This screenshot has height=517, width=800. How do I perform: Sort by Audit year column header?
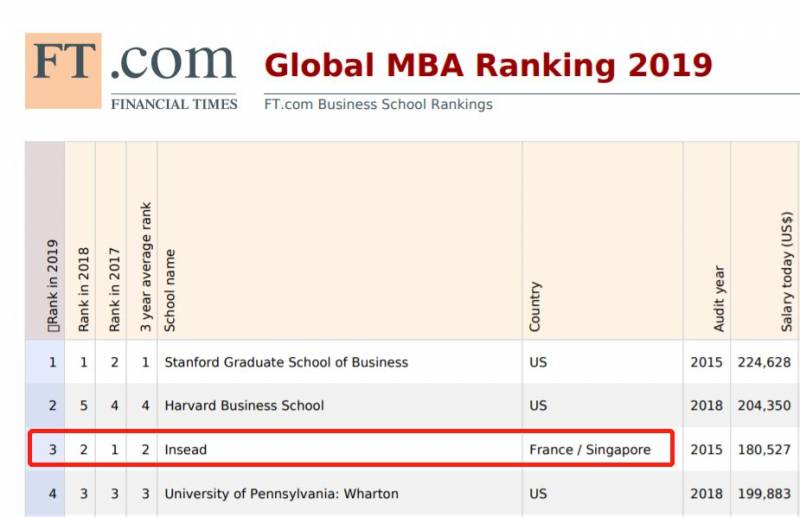(x=720, y=299)
